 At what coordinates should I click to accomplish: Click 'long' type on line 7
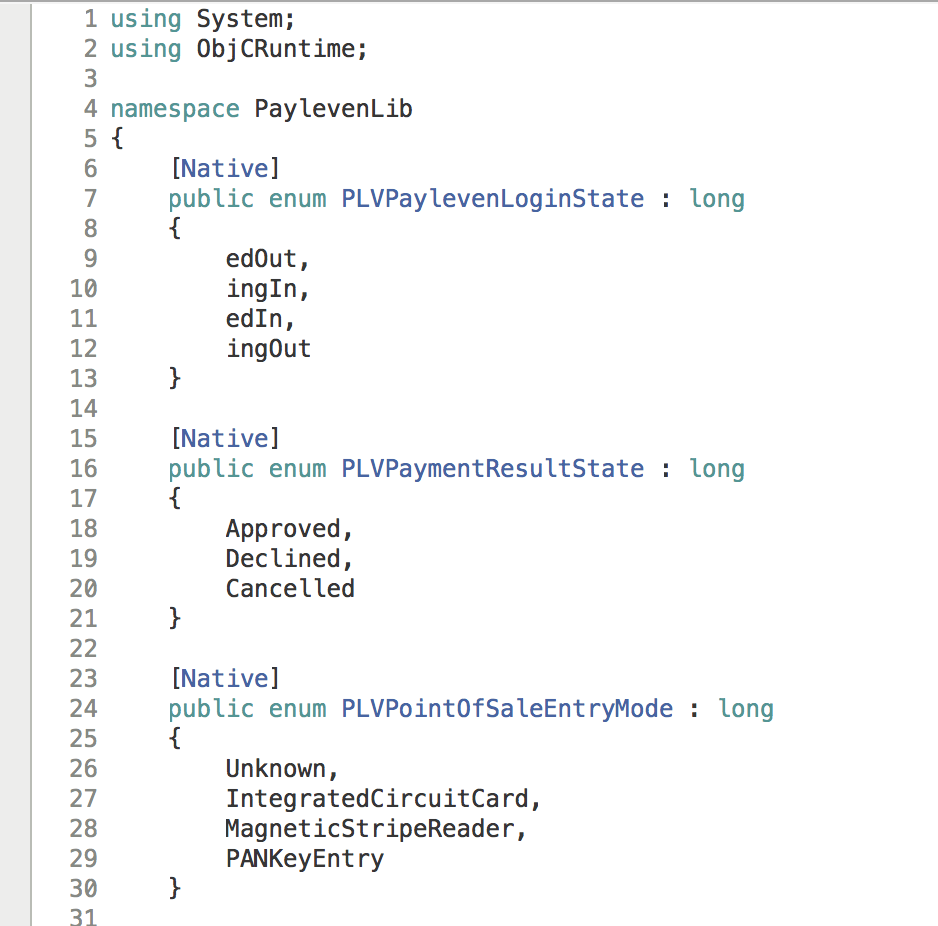[717, 199]
